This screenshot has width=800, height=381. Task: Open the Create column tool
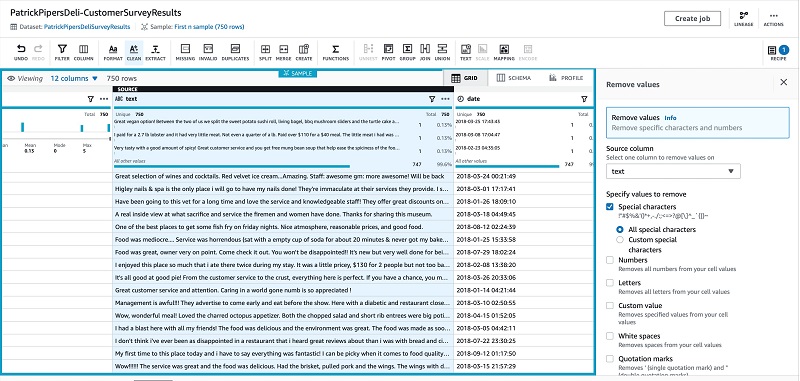coord(304,52)
